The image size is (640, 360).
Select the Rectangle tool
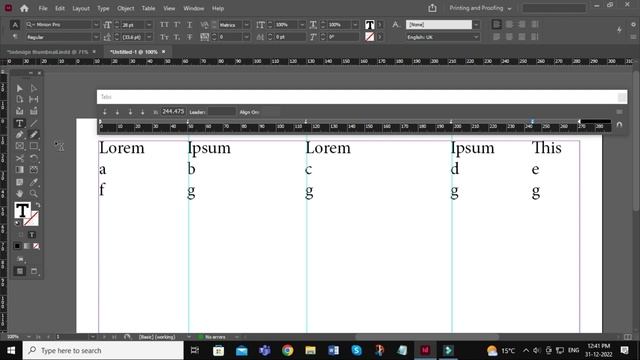tap(34, 146)
